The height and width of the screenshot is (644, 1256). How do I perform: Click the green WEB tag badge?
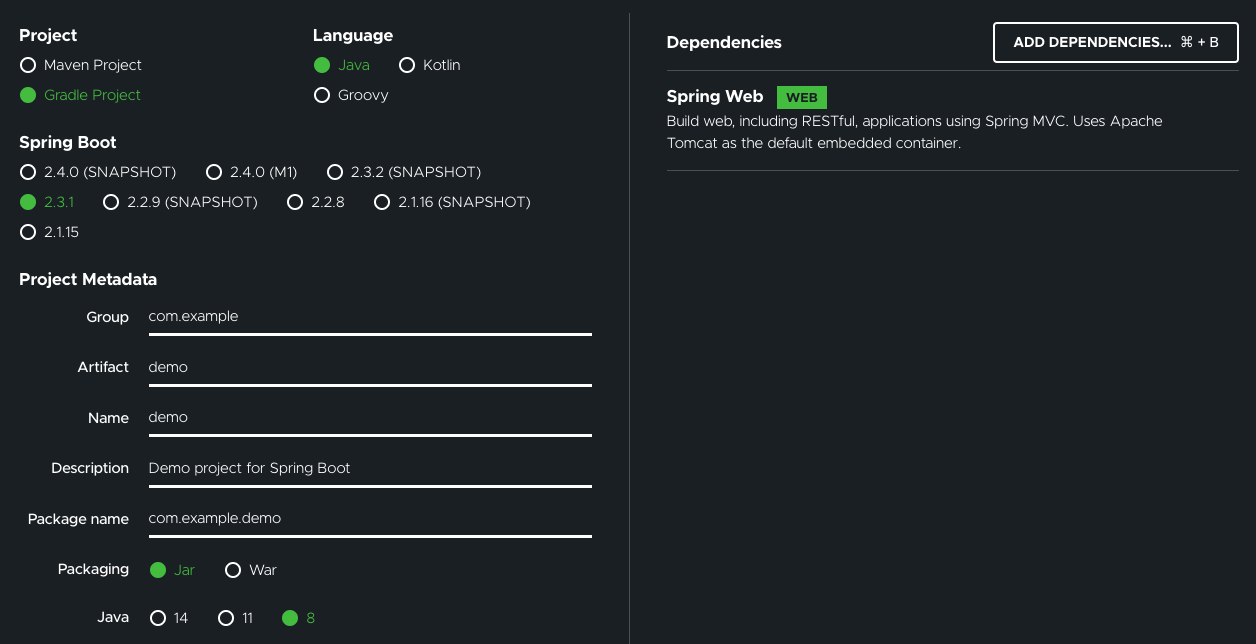[802, 98]
